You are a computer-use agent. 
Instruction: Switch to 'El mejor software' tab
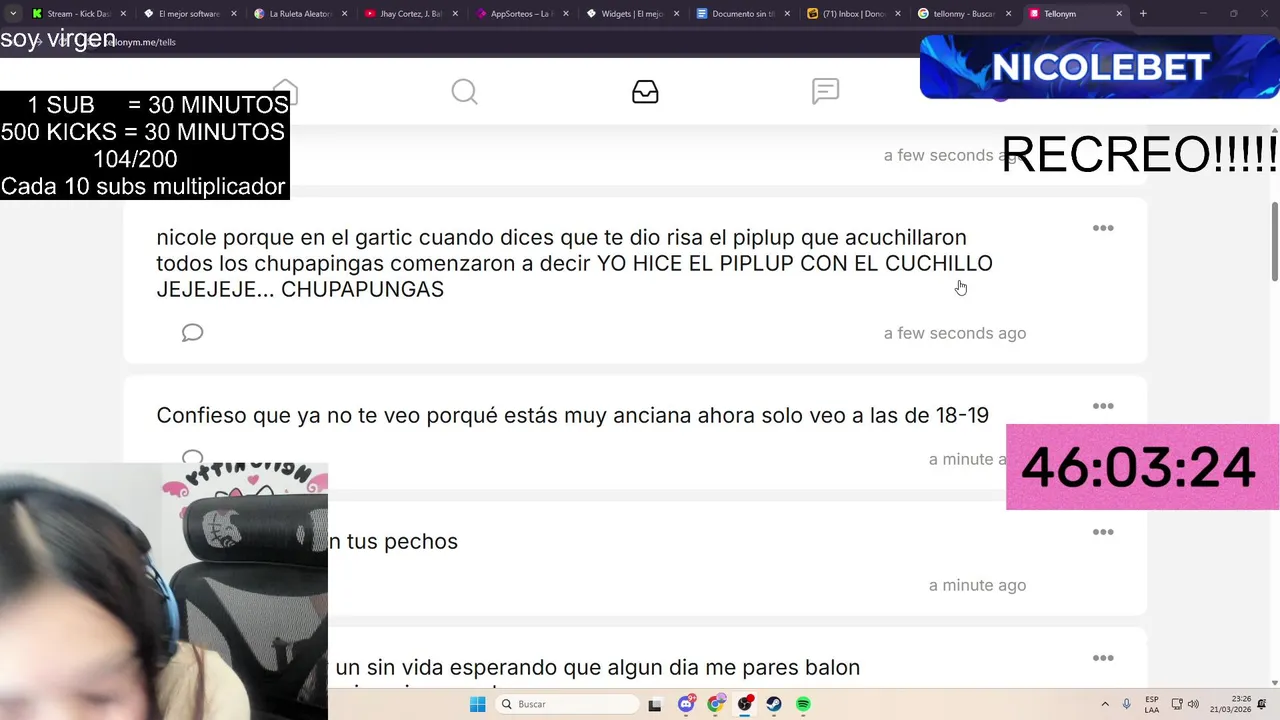click(x=190, y=14)
